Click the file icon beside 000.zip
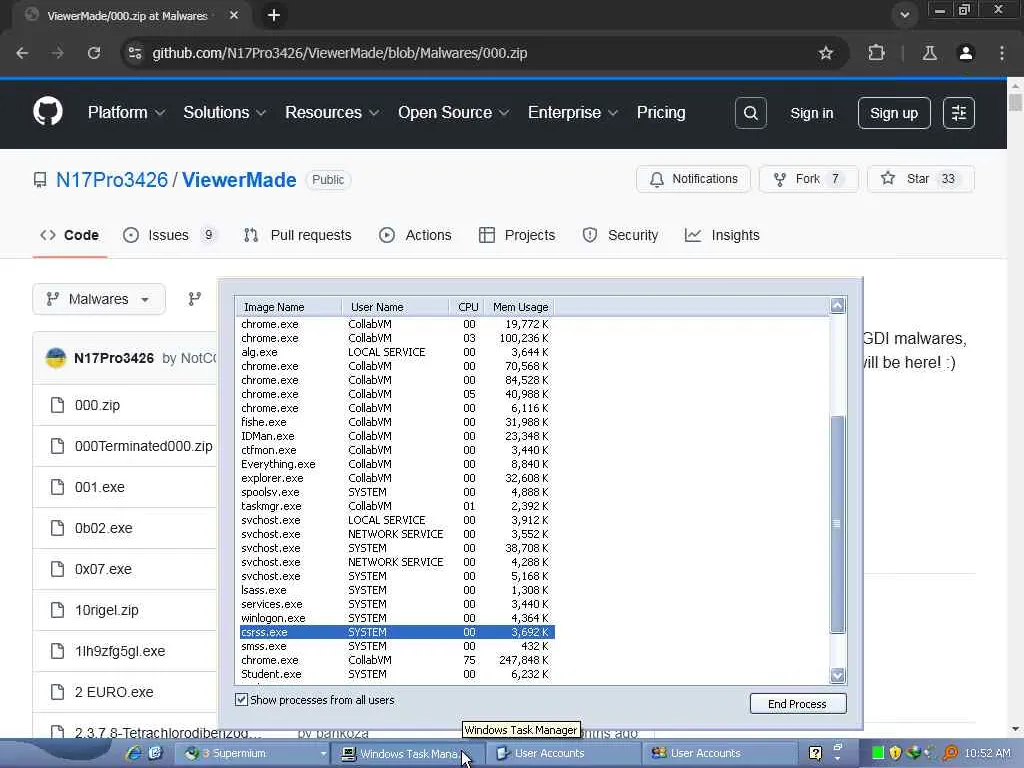This screenshot has width=1024, height=768. click(57, 405)
